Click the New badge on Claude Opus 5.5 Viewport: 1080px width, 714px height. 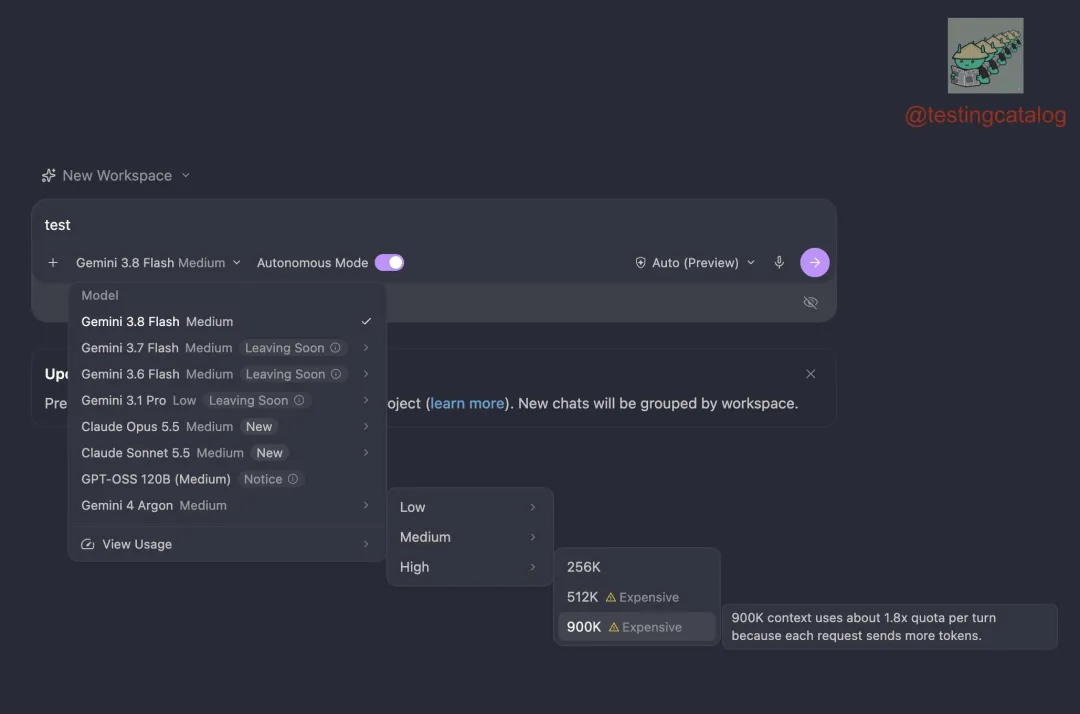(259, 426)
